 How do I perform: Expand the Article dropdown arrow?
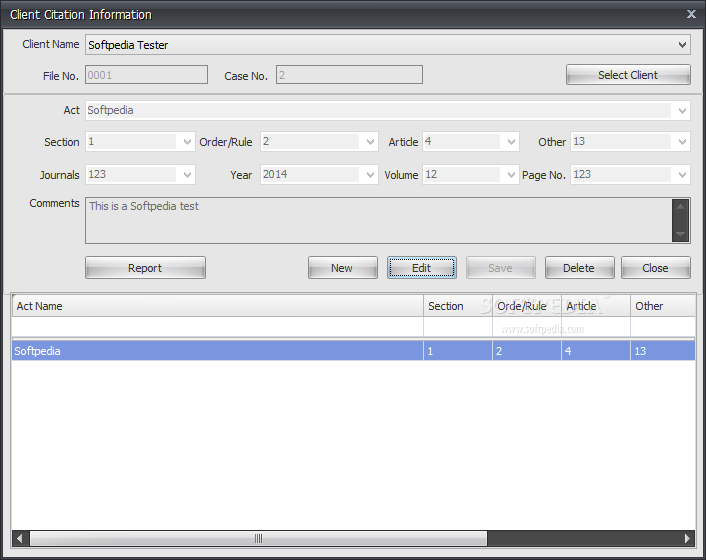click(x=511, y=142)
